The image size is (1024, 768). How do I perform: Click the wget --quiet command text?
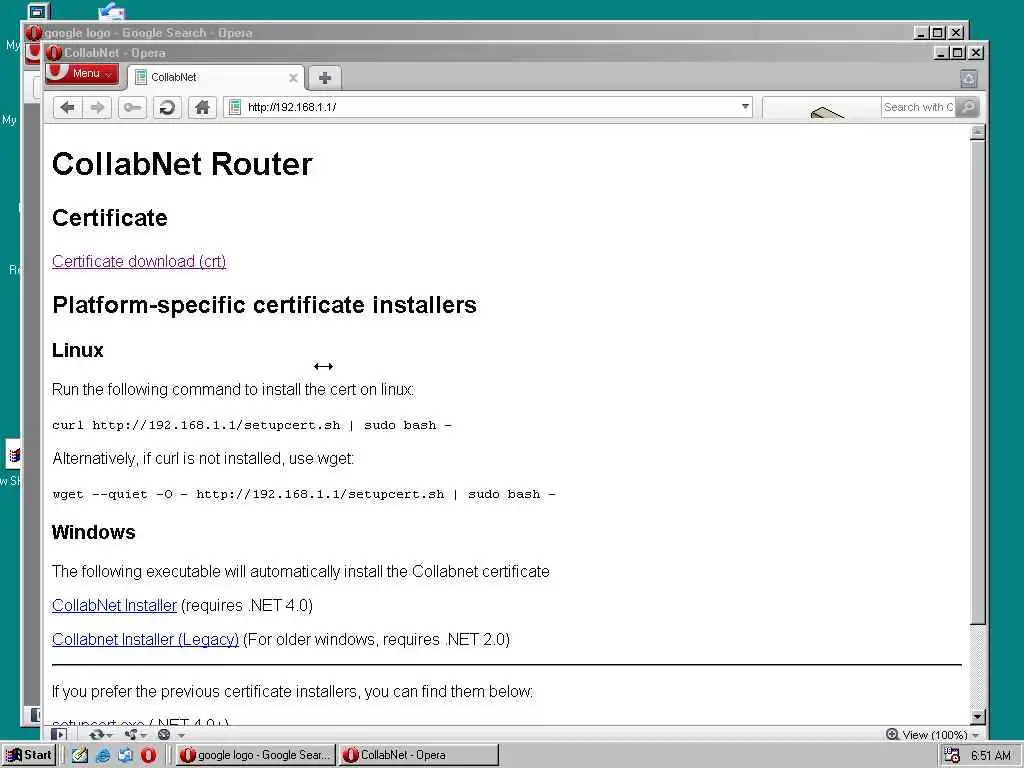coord(304,494)
